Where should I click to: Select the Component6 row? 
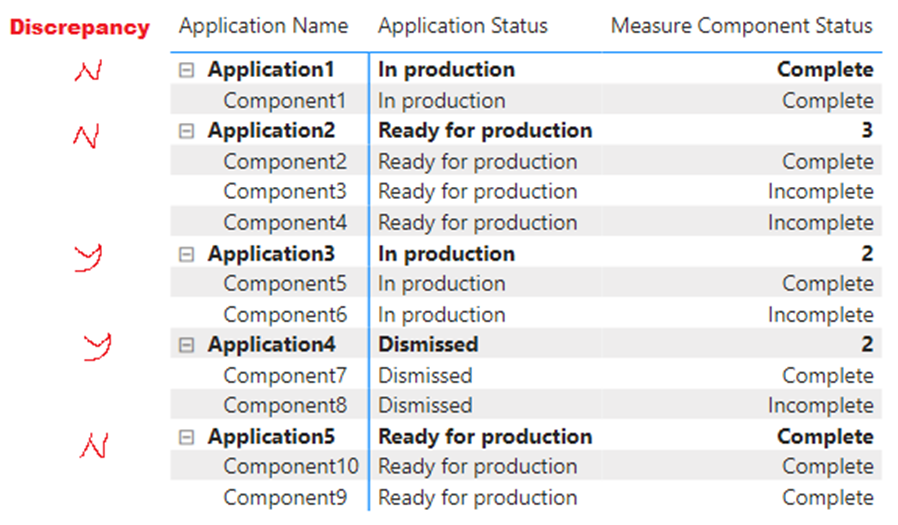point(526,314)
